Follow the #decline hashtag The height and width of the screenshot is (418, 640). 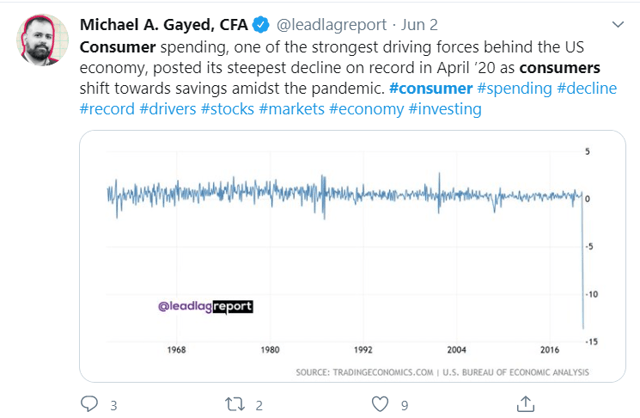[587, 89]
